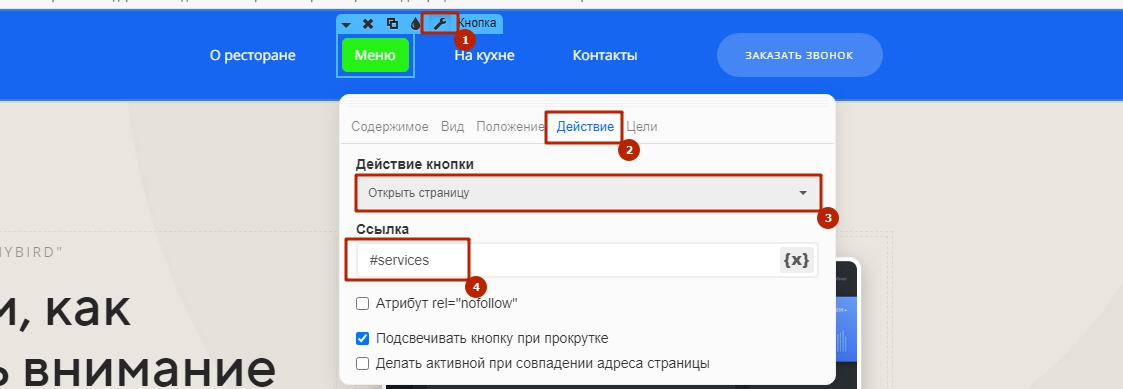This screenshot has height=389, width=1123.
Task: Open the wrench settings icon
Action: 439,24
